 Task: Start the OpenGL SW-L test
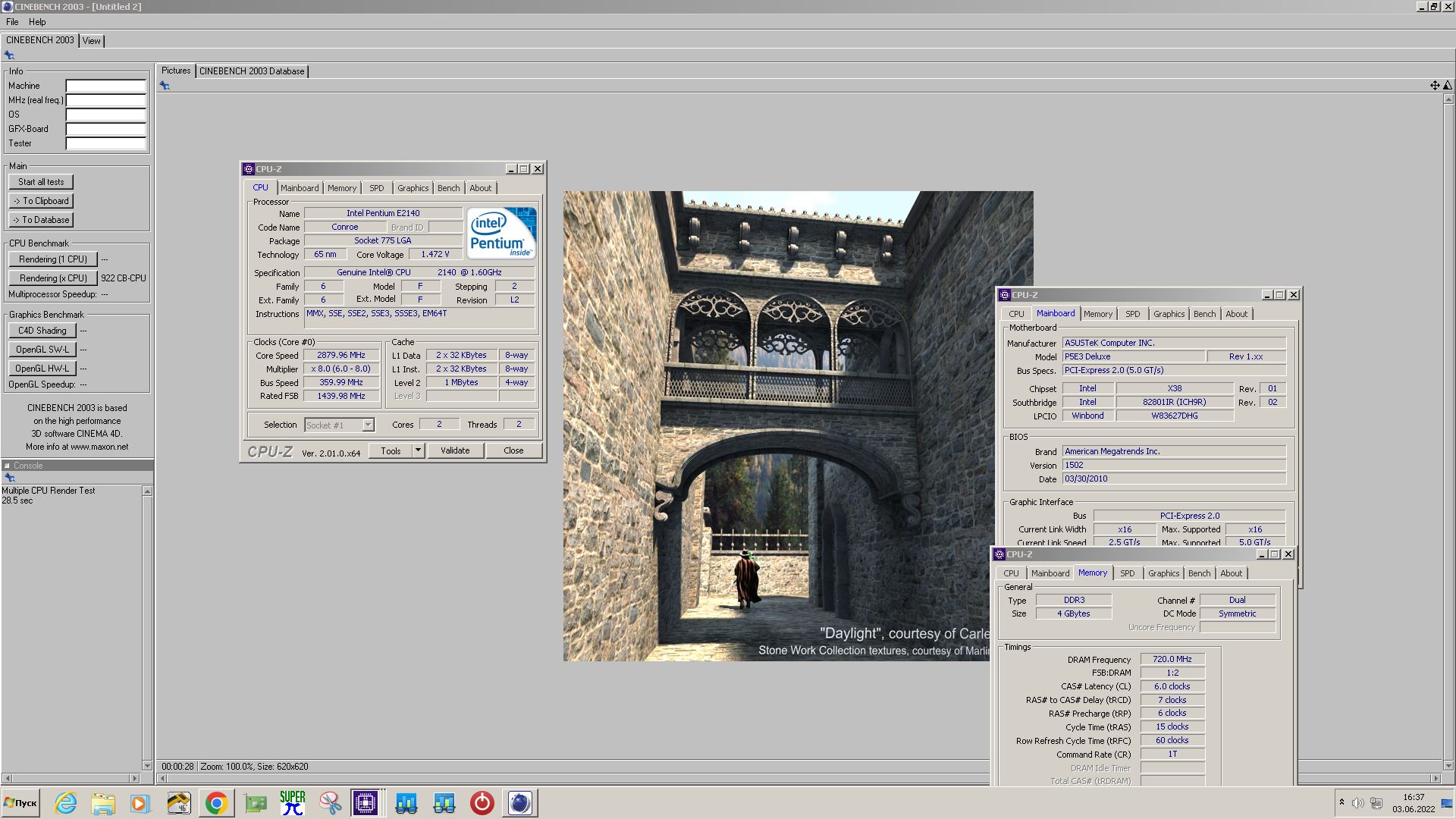[x=42, y=350]
